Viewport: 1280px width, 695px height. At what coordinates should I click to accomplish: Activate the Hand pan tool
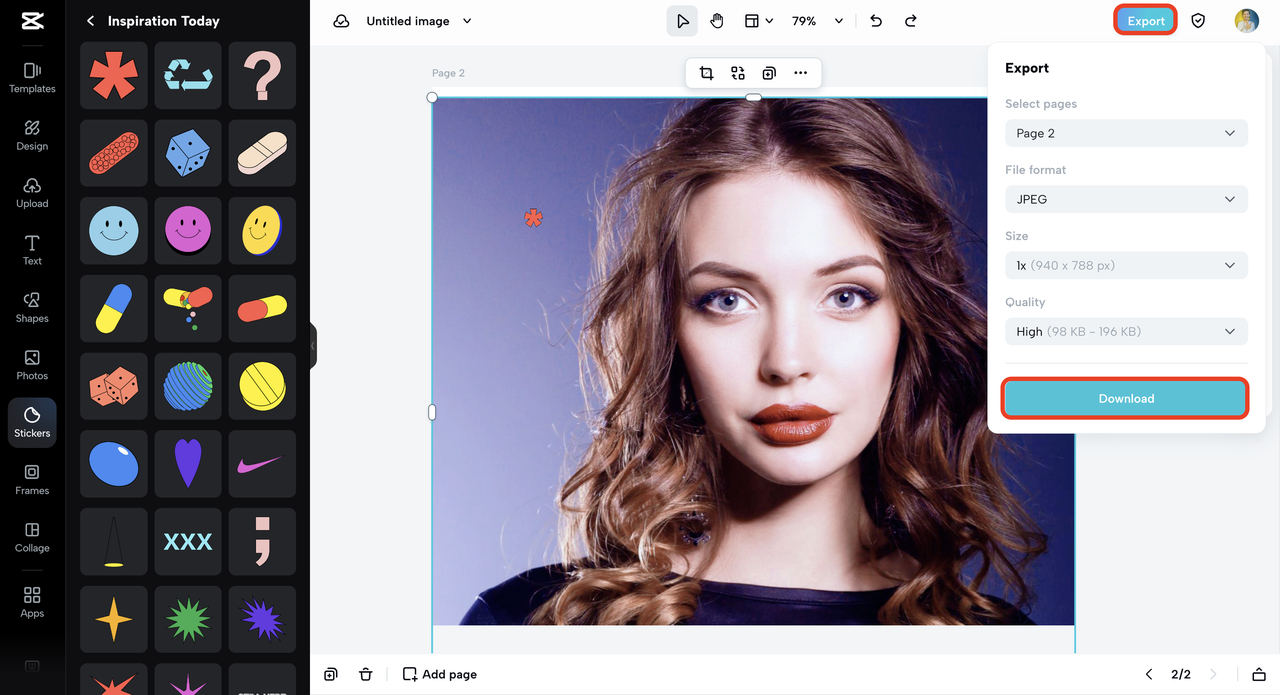(717, 21)
